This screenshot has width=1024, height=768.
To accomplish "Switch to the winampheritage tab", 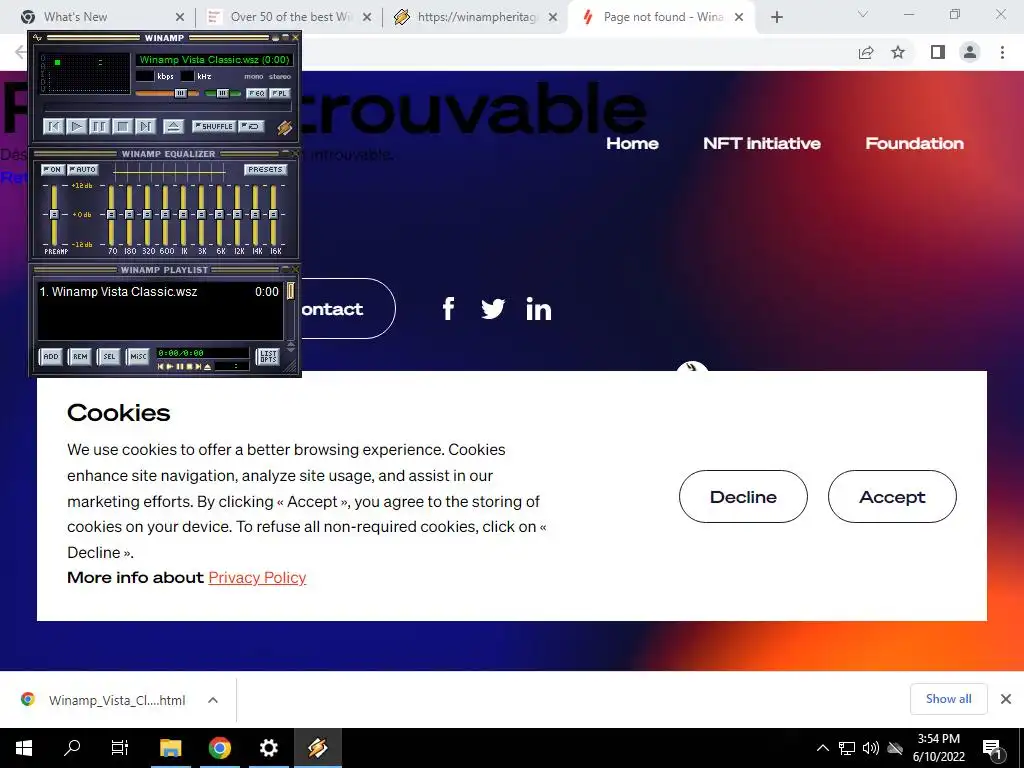I will click(x=477, y=17).
